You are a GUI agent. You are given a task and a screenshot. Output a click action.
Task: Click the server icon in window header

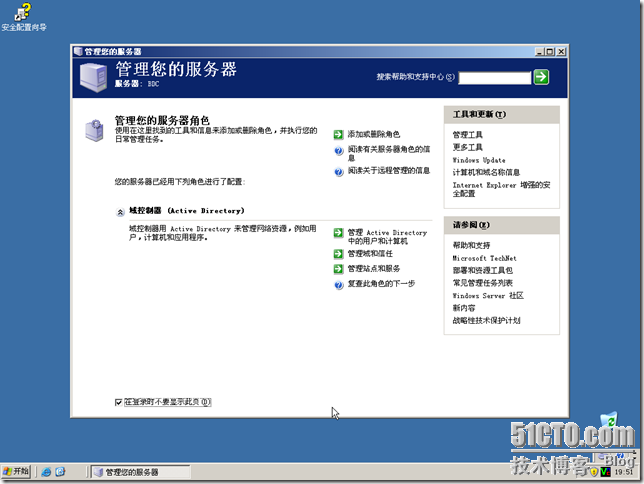pos(94,77)
